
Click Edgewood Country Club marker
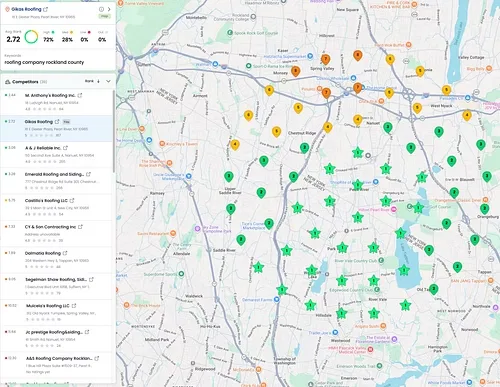click(x=377, y=290)
